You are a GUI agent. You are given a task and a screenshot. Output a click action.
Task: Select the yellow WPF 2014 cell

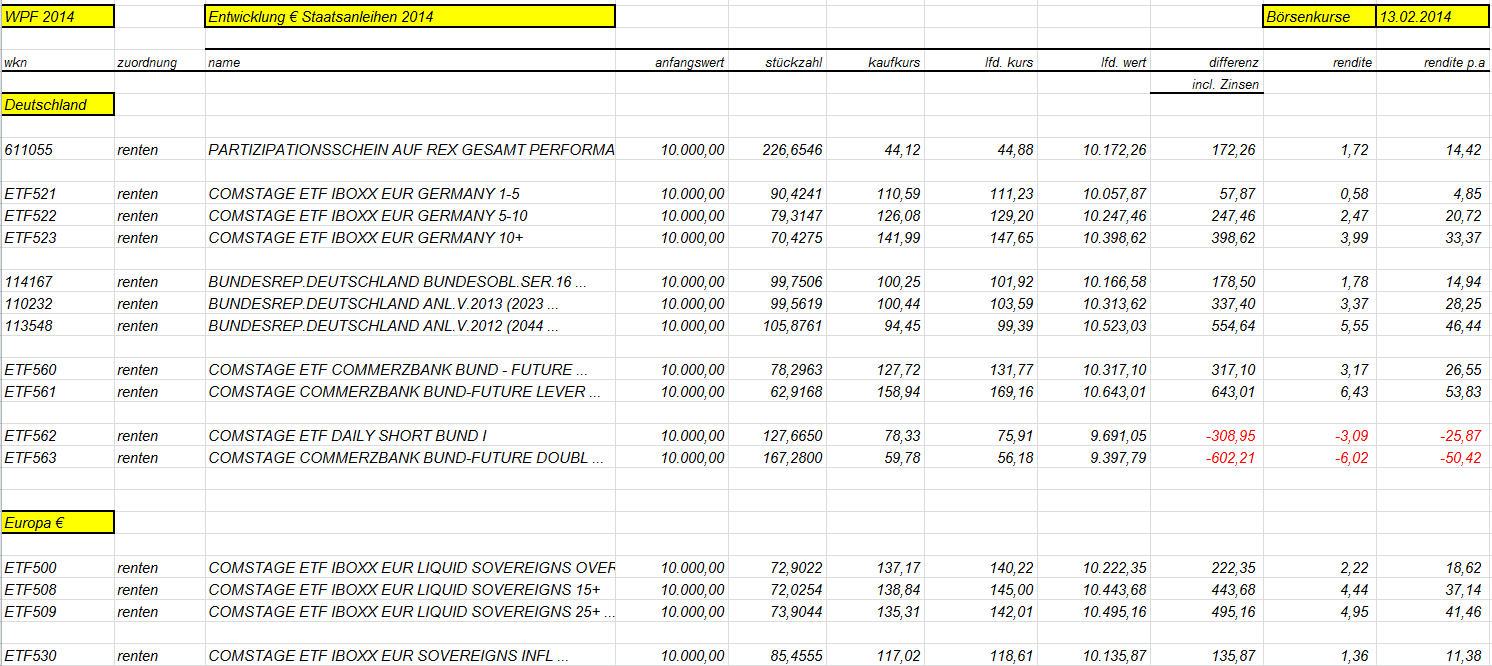tap(58, 16)
